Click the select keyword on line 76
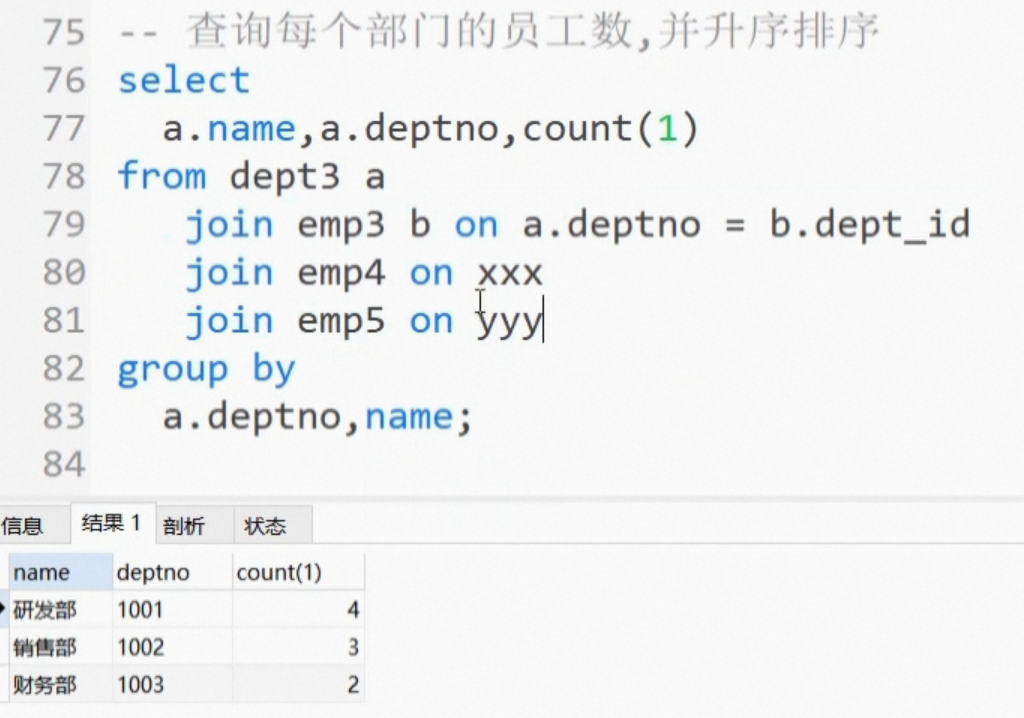Image resolution: width=1024 pixels, height=718 pixels. pos(184,80)
